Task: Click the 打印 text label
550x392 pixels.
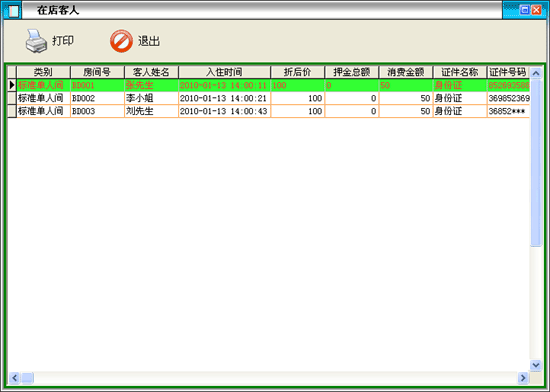Action: (x=63, y=41)
